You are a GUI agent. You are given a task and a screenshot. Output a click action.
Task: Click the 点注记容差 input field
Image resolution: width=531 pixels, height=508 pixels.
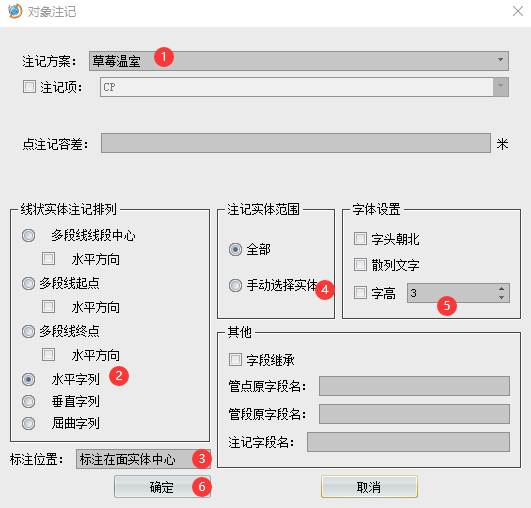coord(296,143)
